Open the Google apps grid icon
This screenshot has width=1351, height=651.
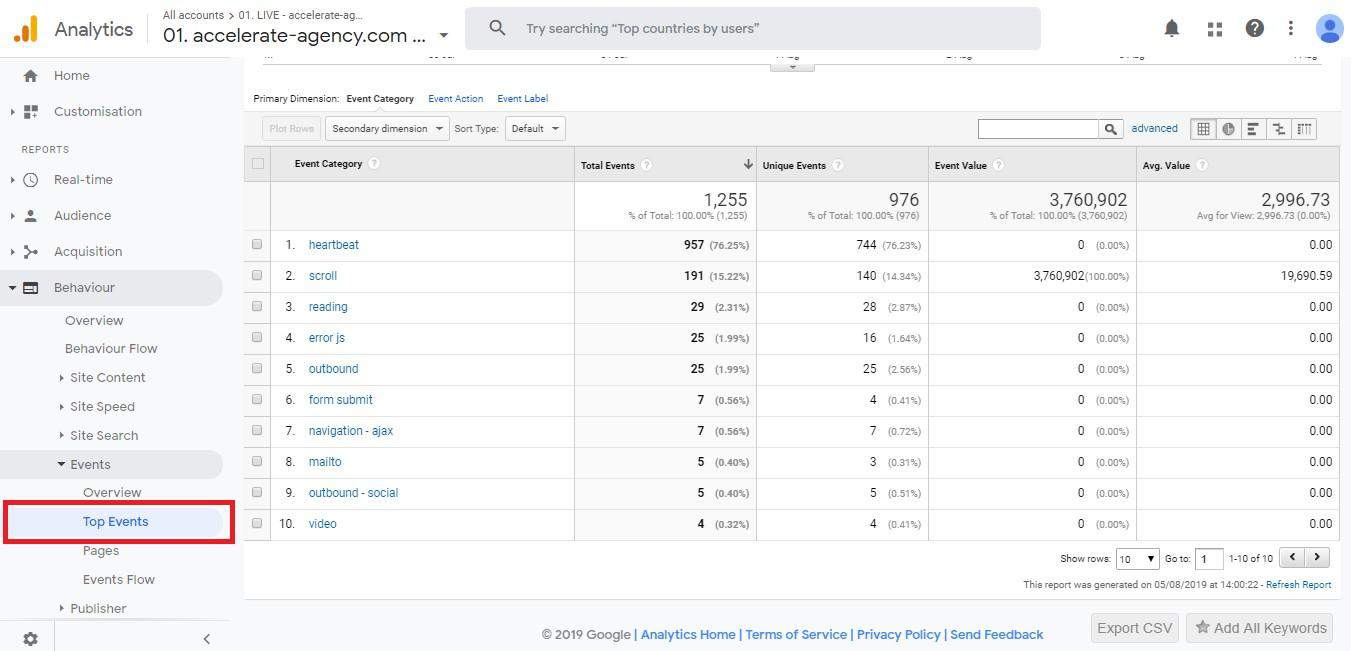point(1214,29)
